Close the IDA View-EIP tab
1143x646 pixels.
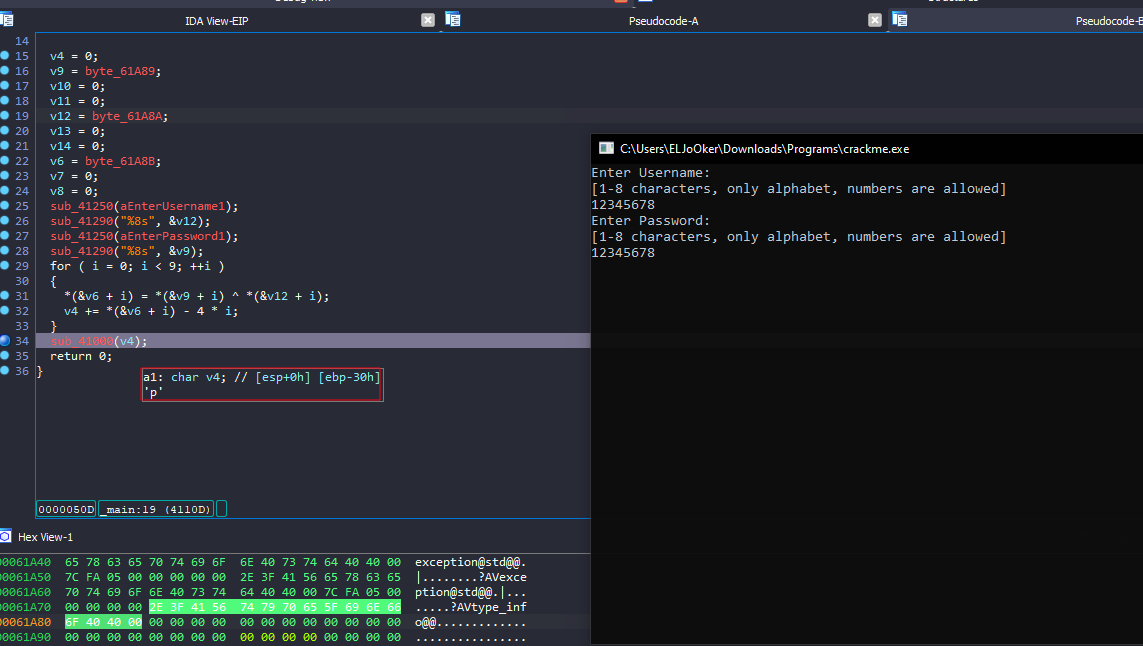coord(428,20)
